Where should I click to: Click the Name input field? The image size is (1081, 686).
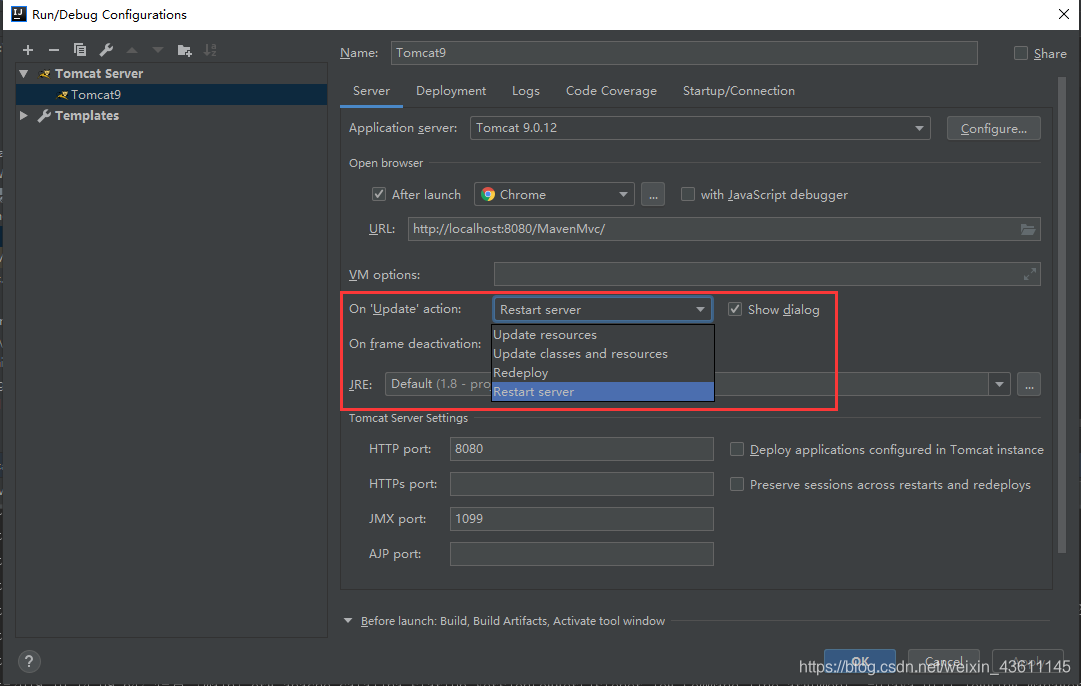[684, 53]
